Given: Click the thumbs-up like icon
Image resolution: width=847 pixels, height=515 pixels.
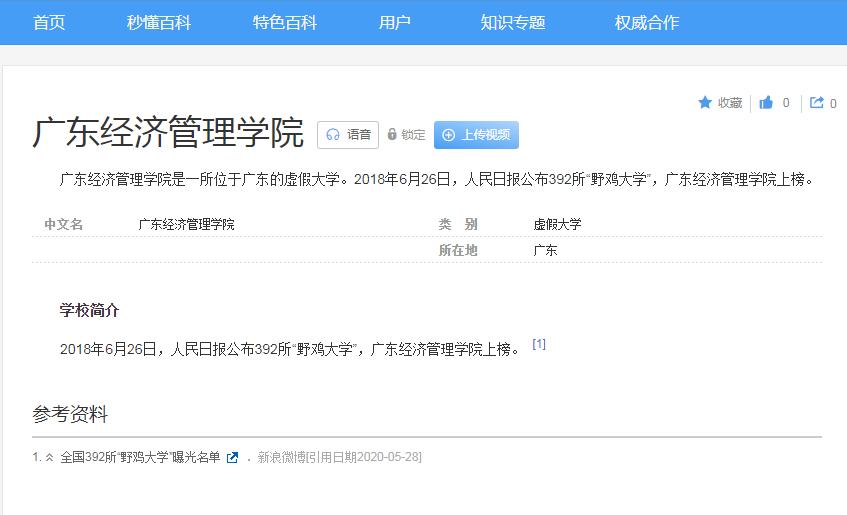Looking at the screenshot, I should 766,102.
